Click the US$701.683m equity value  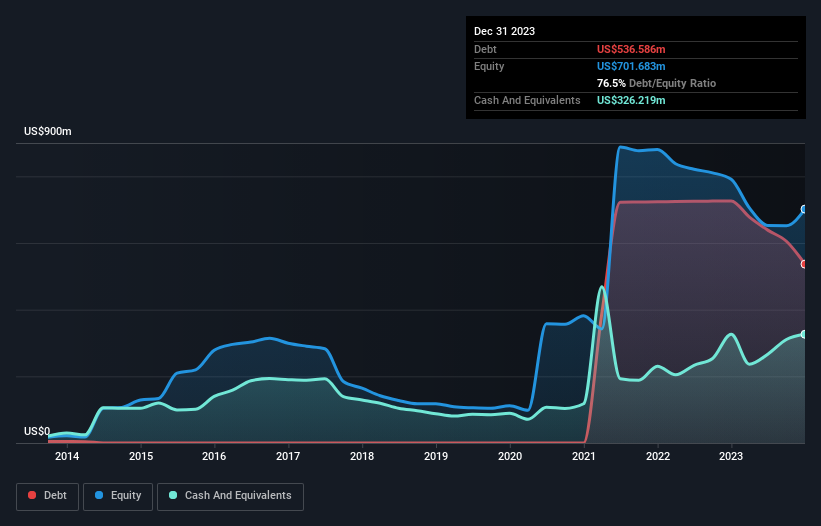(x=631, y=66)
